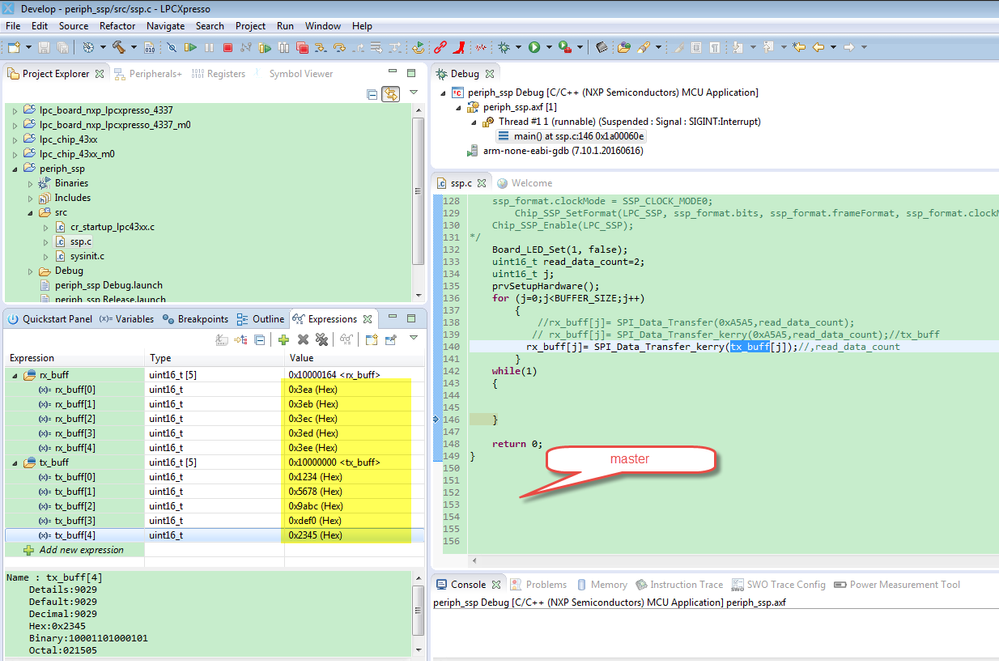Click the green Resume debug icon
The image size is (999, 661).
(x=190, y=47)
